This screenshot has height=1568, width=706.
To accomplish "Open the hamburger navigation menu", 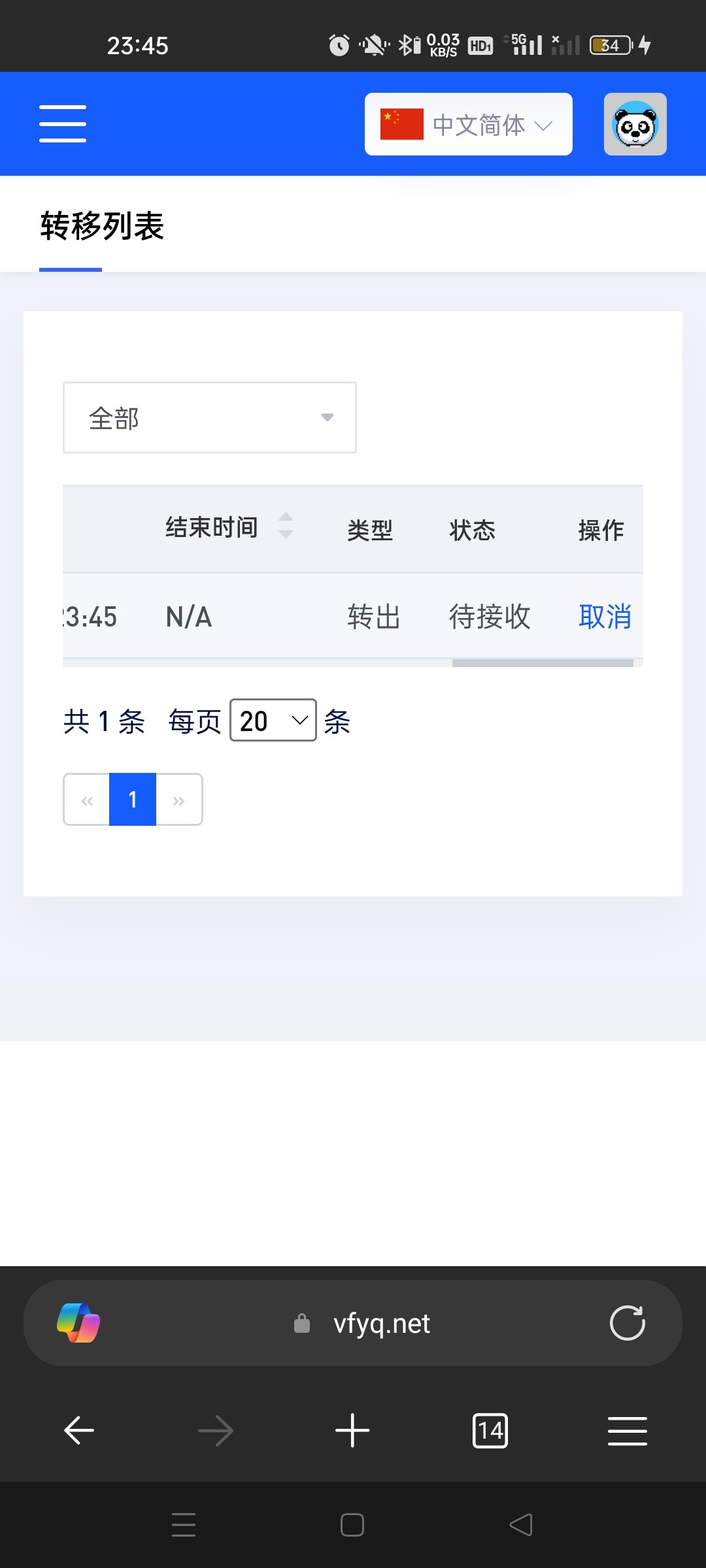I will tap(63, 123).
